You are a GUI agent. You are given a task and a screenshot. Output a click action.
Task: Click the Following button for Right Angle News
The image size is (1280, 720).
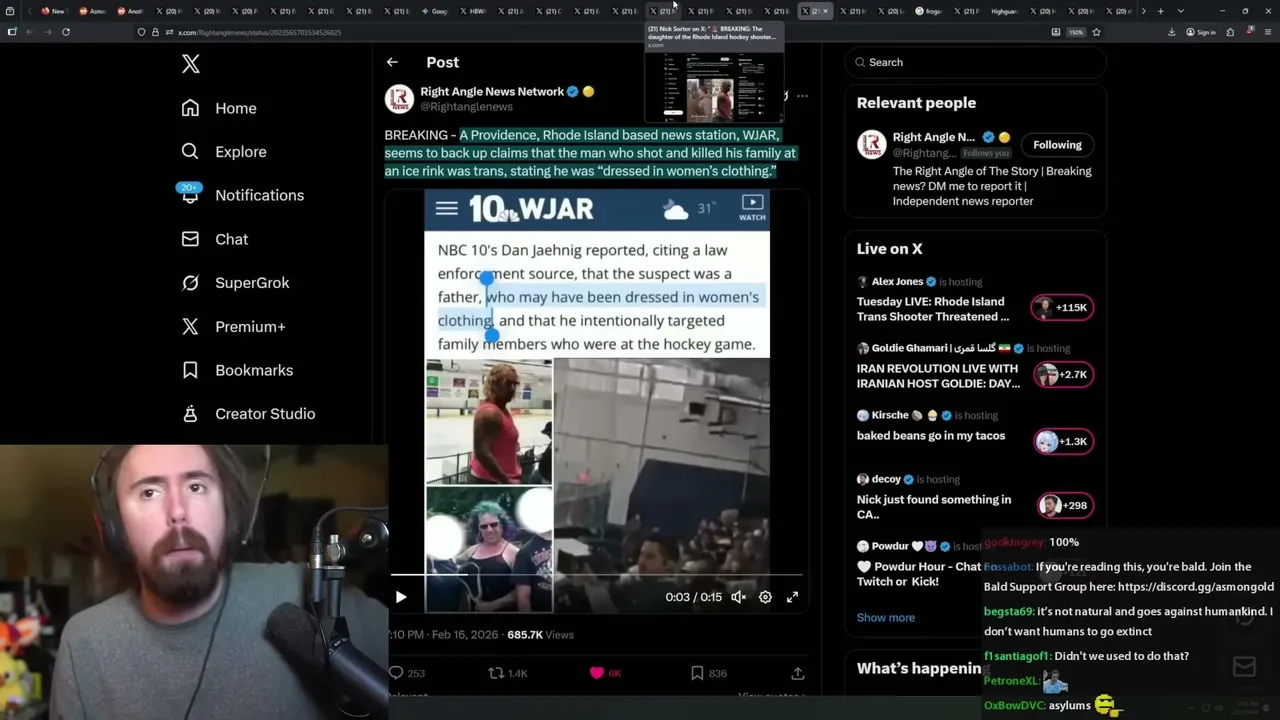1057,145
